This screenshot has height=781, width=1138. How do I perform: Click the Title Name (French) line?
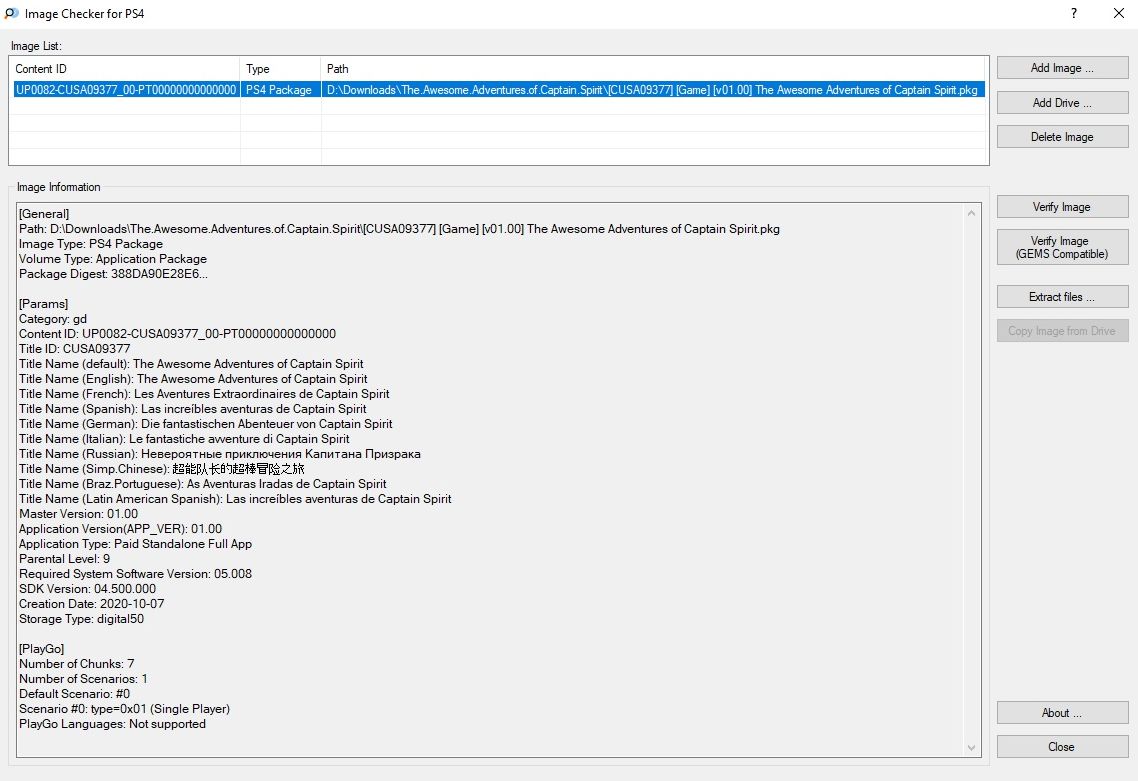point(204,394)
